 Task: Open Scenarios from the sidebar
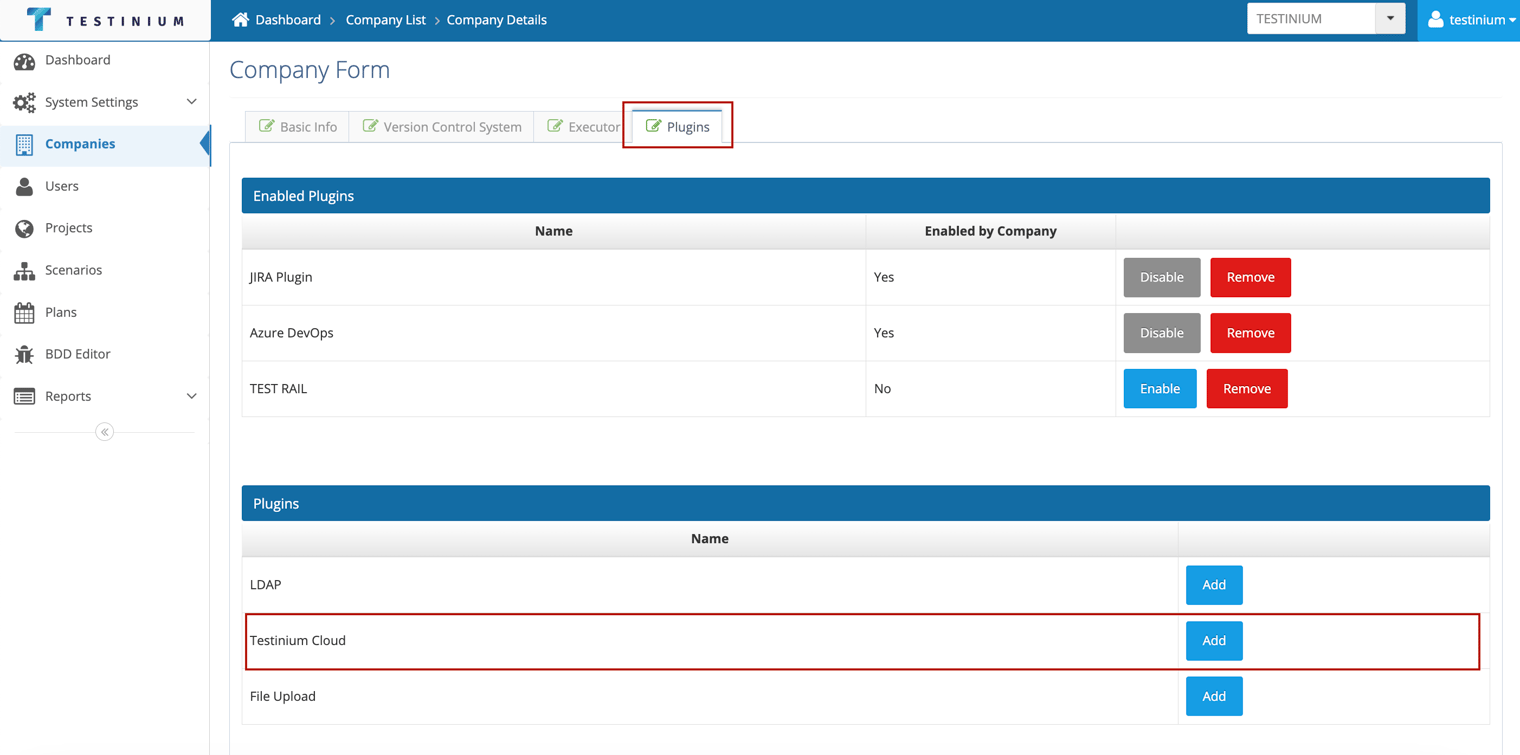click(x=105, y=270)
